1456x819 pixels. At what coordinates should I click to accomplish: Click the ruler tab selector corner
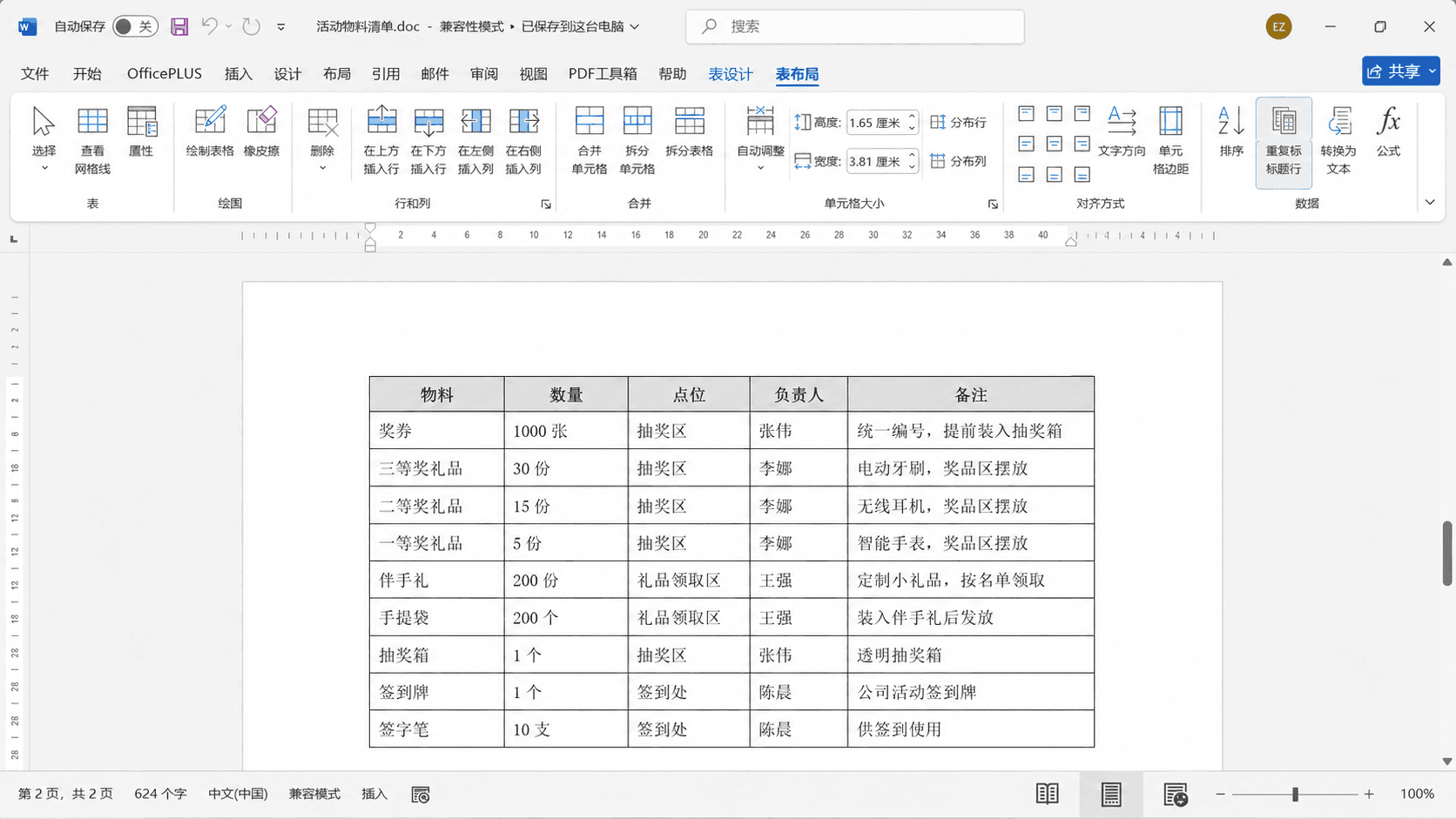[x=14, y=238]
